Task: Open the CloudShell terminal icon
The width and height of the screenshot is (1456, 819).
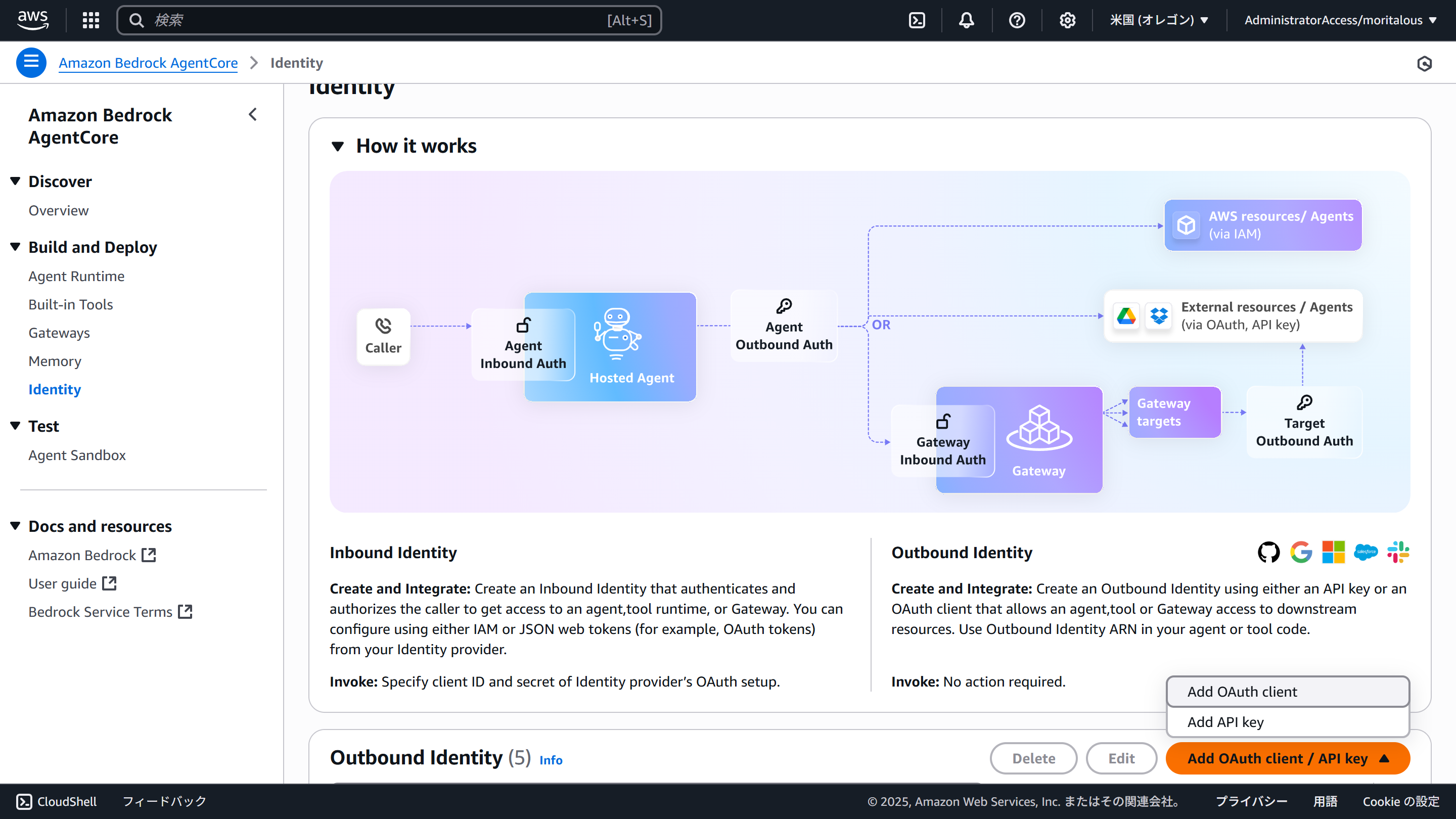Action: [23, 801]
